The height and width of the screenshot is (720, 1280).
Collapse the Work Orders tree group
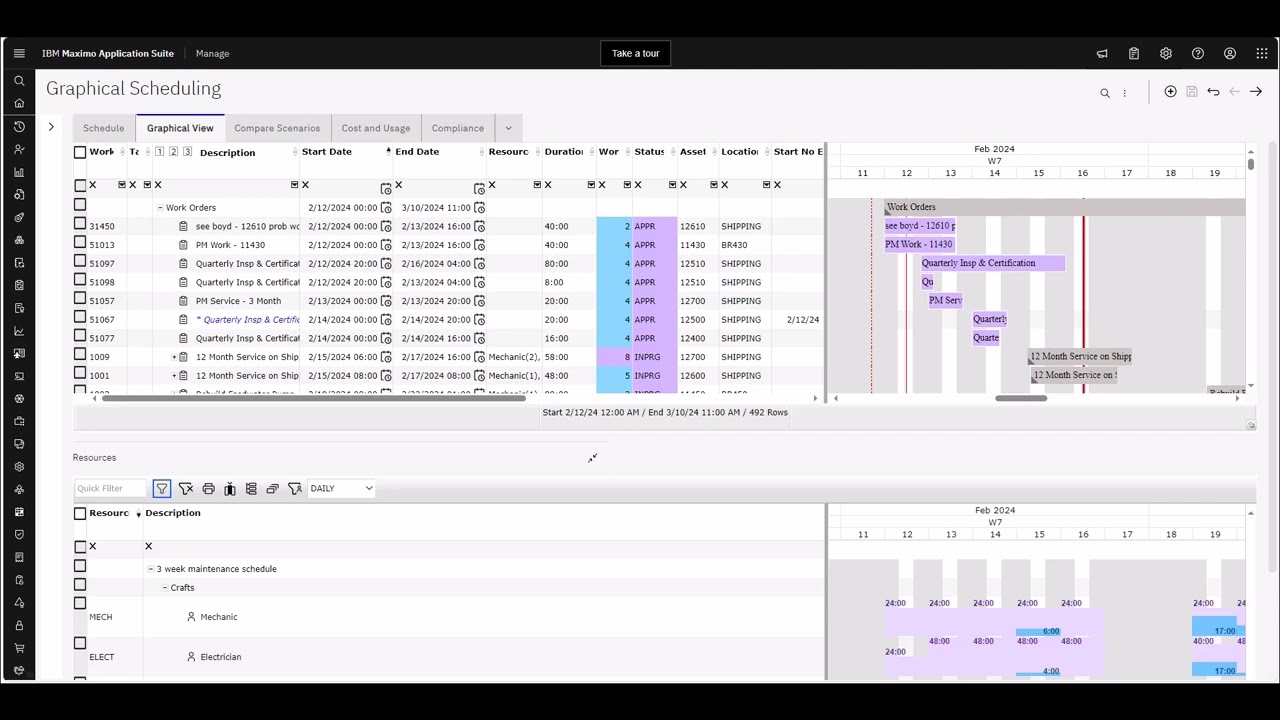tap(160, 208)
